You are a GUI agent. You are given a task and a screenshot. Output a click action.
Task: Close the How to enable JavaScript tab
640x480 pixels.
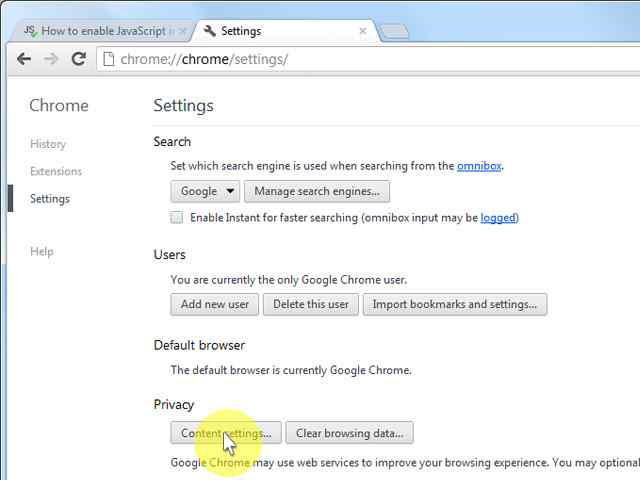point(183,31)
